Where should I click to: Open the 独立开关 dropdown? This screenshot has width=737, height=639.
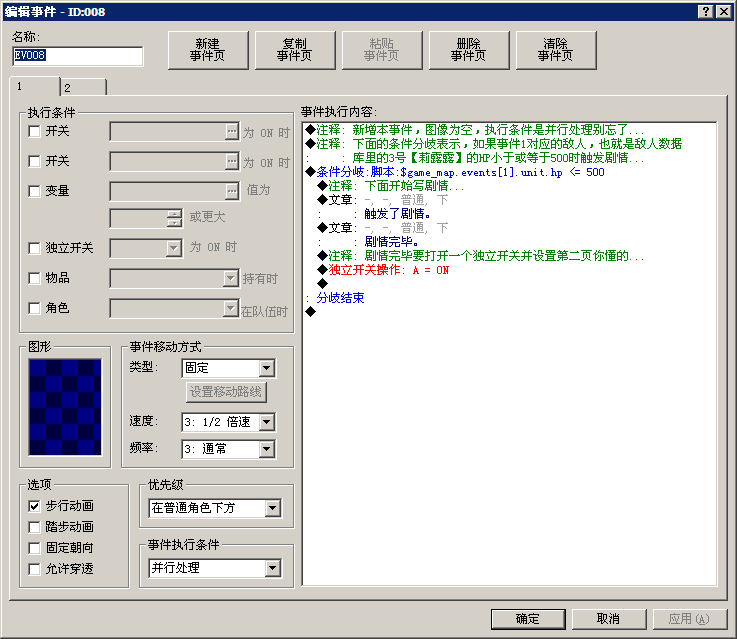coord(173,248)
